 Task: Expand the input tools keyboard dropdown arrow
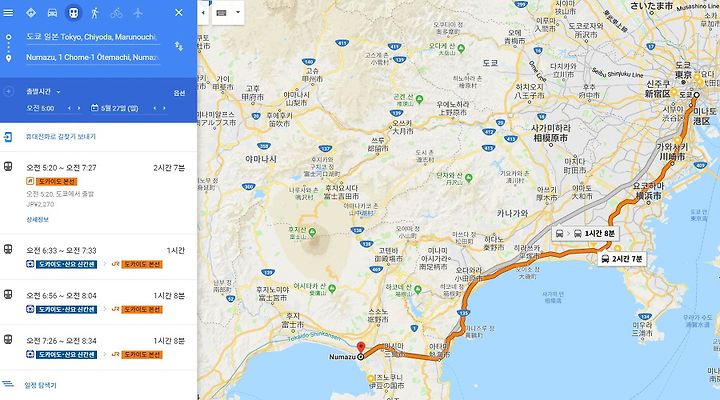point(238,12)
